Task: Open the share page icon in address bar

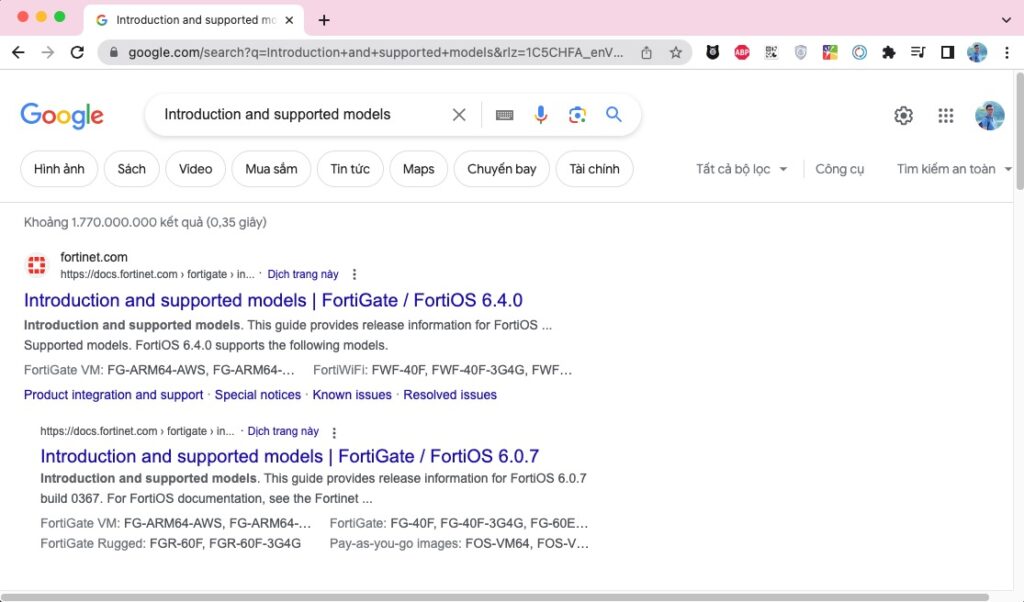Action: tap(647, 53)
